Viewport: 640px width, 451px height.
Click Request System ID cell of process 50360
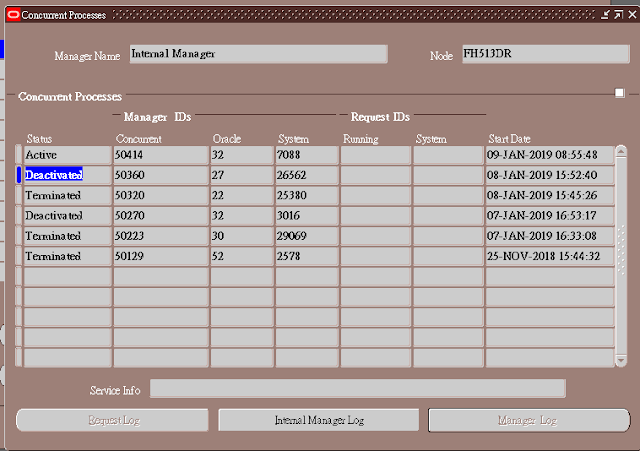point(448,175)
